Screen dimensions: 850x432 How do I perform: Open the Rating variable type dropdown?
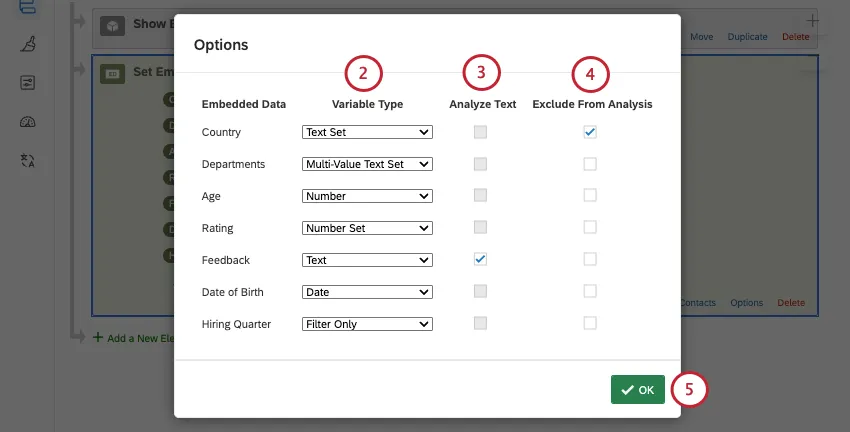pyautogui.click(x=367, y=228)
